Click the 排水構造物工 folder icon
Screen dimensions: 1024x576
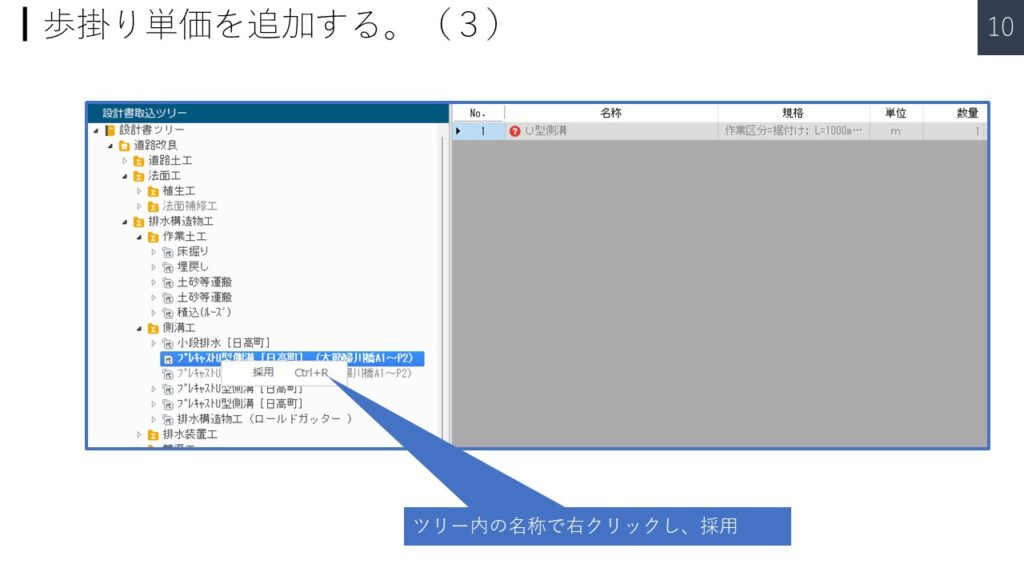coord(138,221)
